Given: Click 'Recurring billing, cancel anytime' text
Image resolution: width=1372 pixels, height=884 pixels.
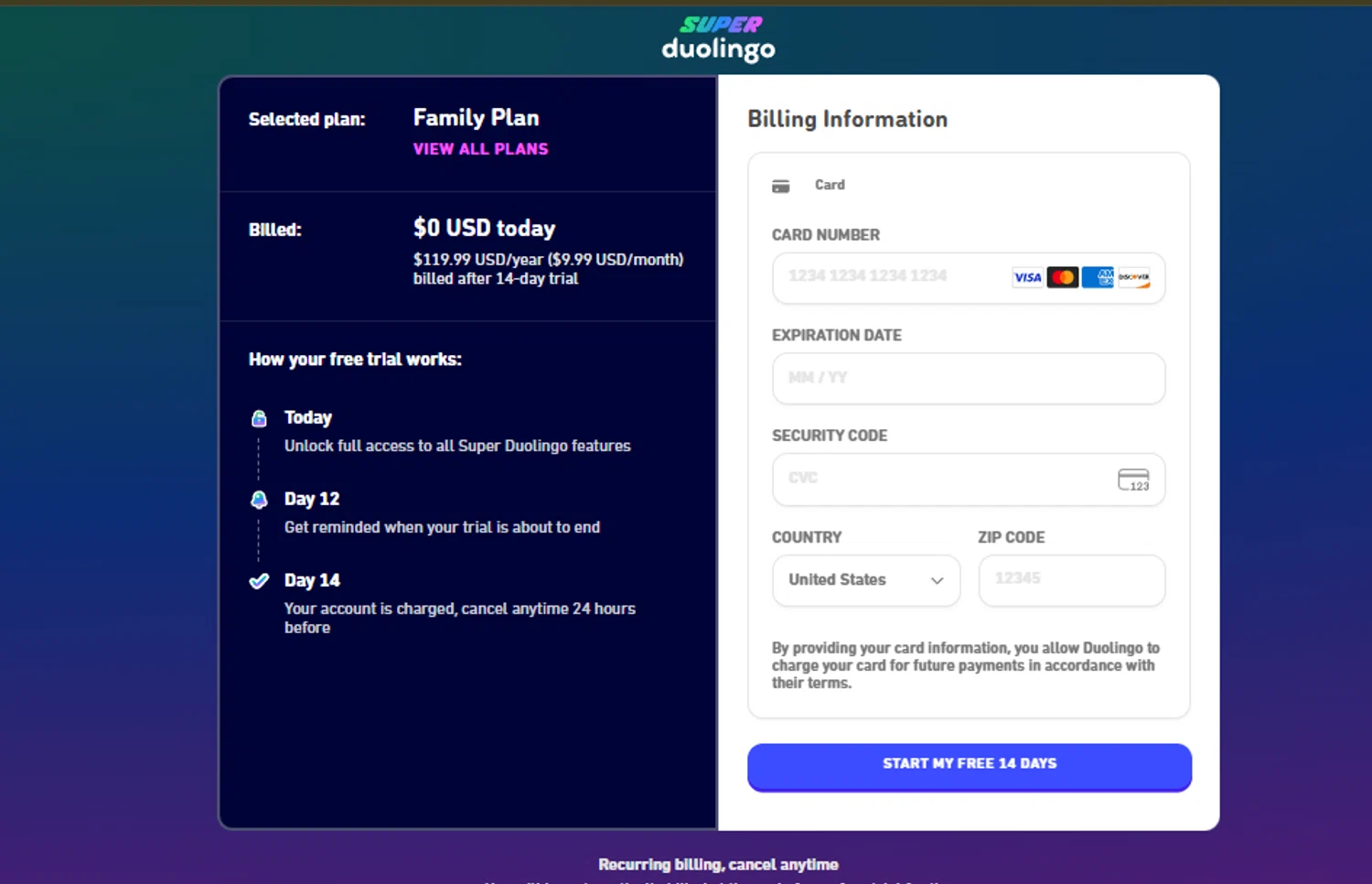Looking at the screenshot, I should 718,864.
